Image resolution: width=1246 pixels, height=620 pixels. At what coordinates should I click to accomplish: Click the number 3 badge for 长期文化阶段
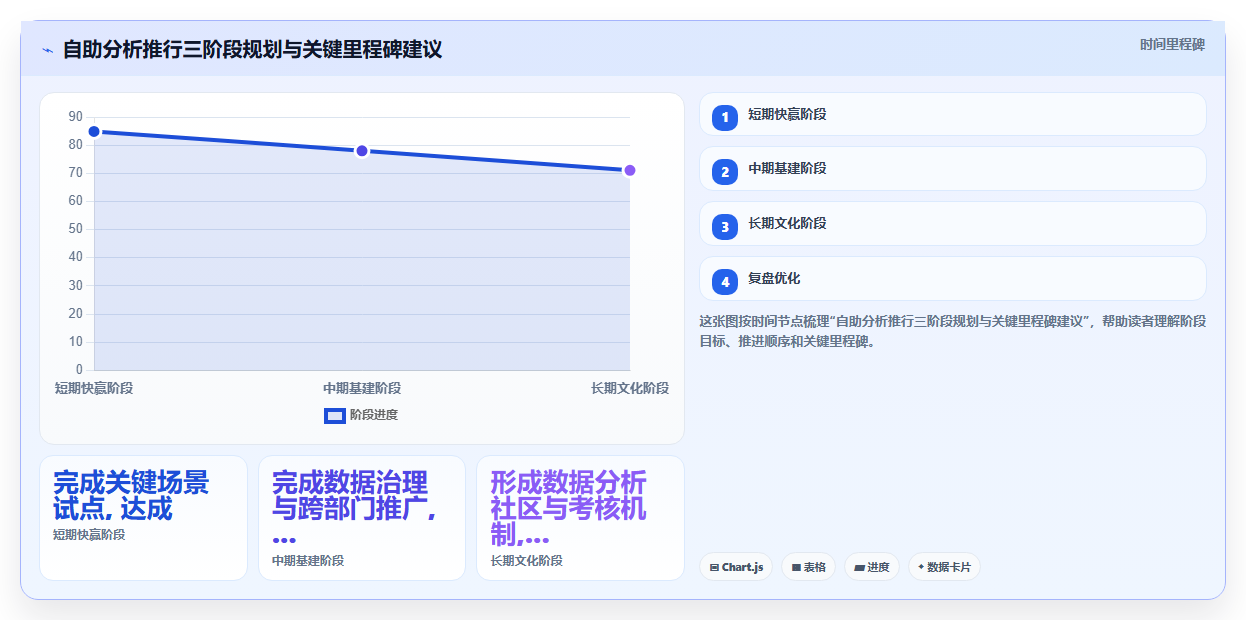[725, 227]
